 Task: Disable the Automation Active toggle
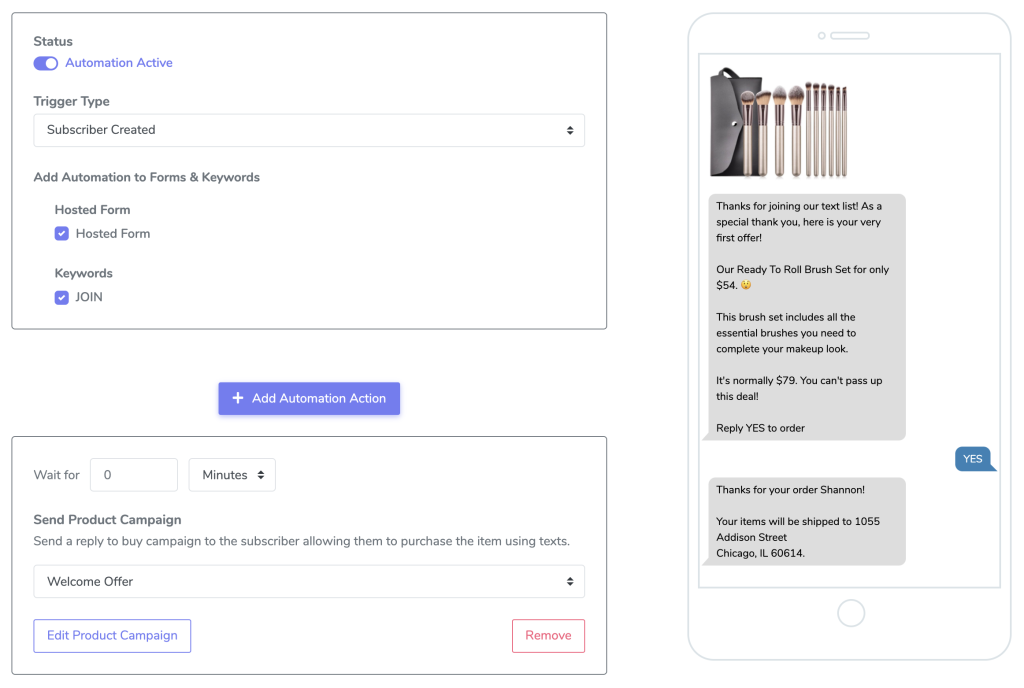click(45, 62)
